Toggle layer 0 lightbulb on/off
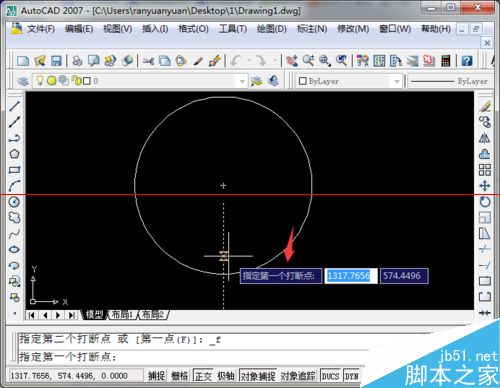 [40, 80]
